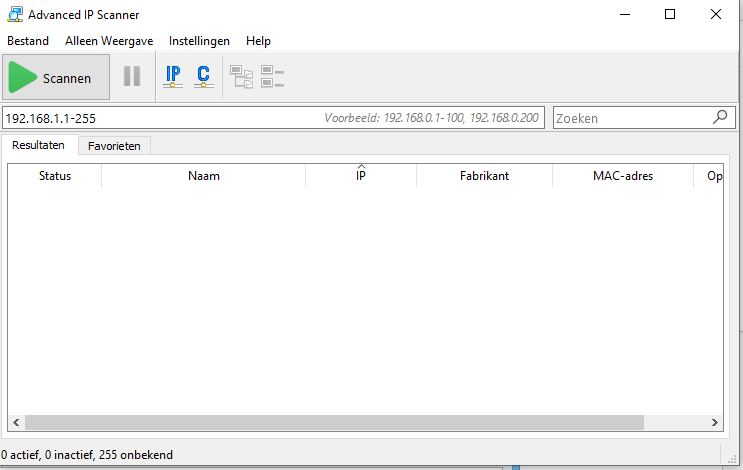Image resolution: width=743 pixels, height=470 pixels.
Task: Click the magnifier search icon
Action: (720, 117)
